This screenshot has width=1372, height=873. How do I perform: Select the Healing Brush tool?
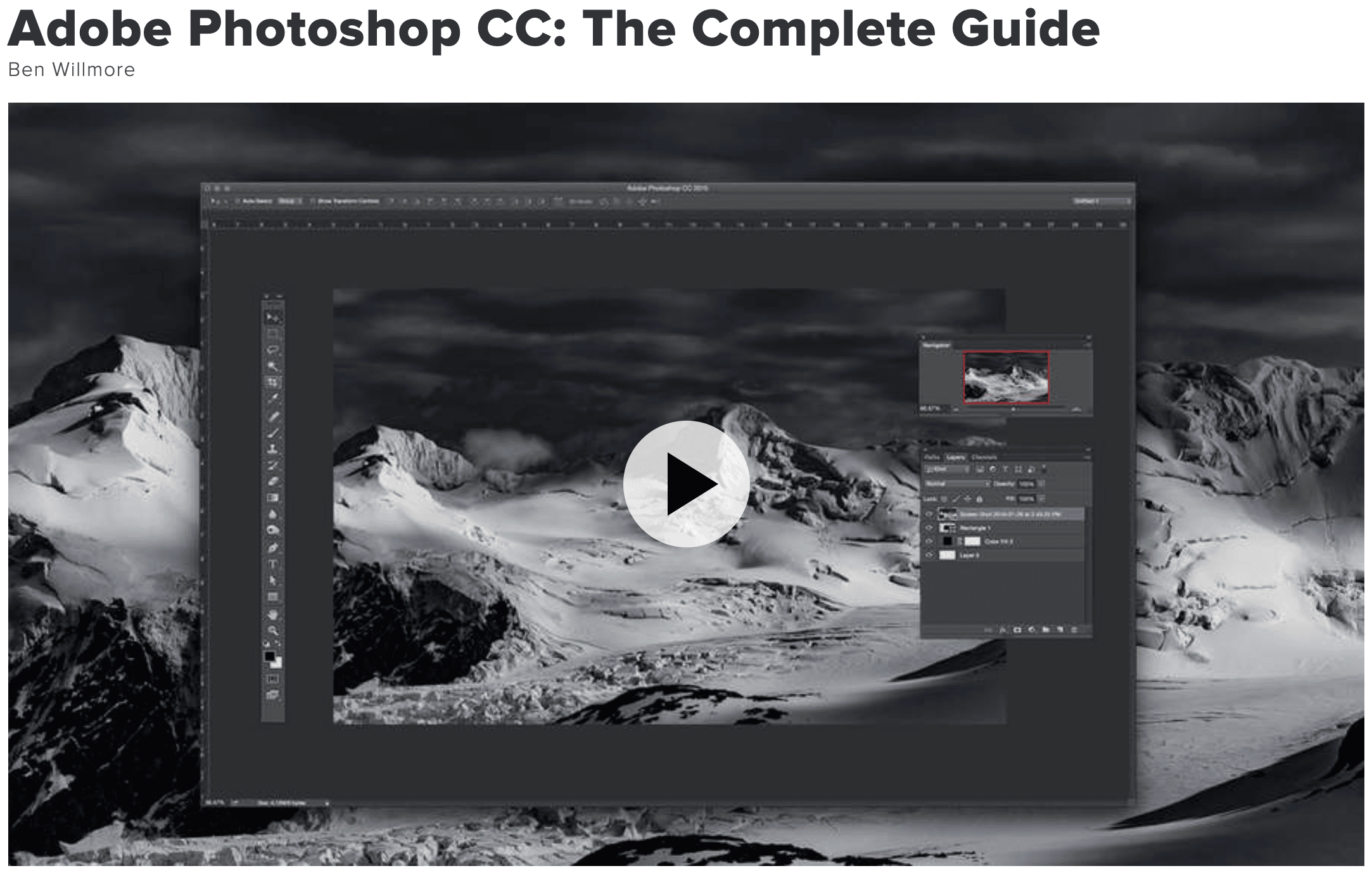pyautogui.click(x=273, y=416)
